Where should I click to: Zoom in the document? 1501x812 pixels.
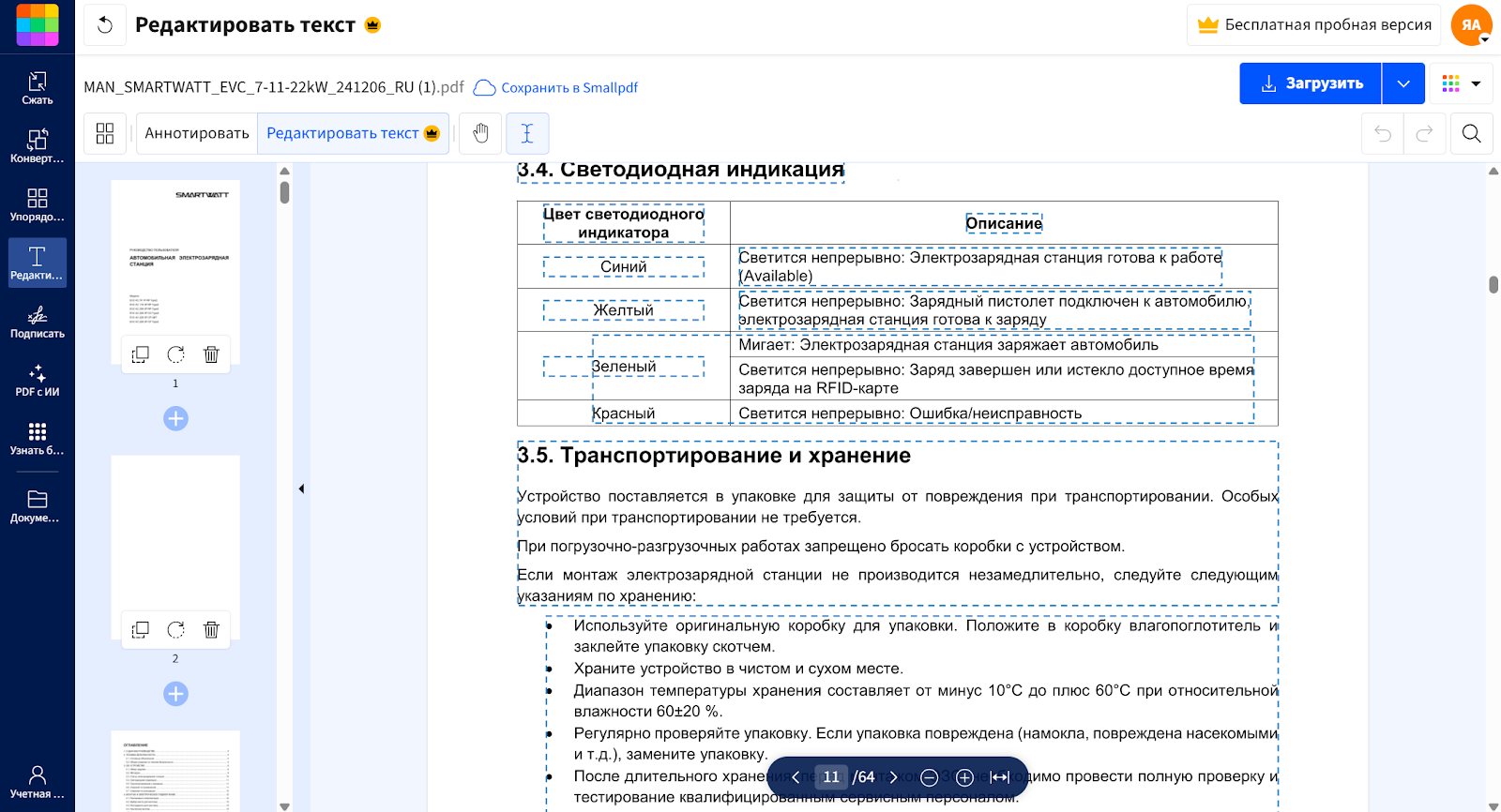pyautogui.click(x=964, y=777)
